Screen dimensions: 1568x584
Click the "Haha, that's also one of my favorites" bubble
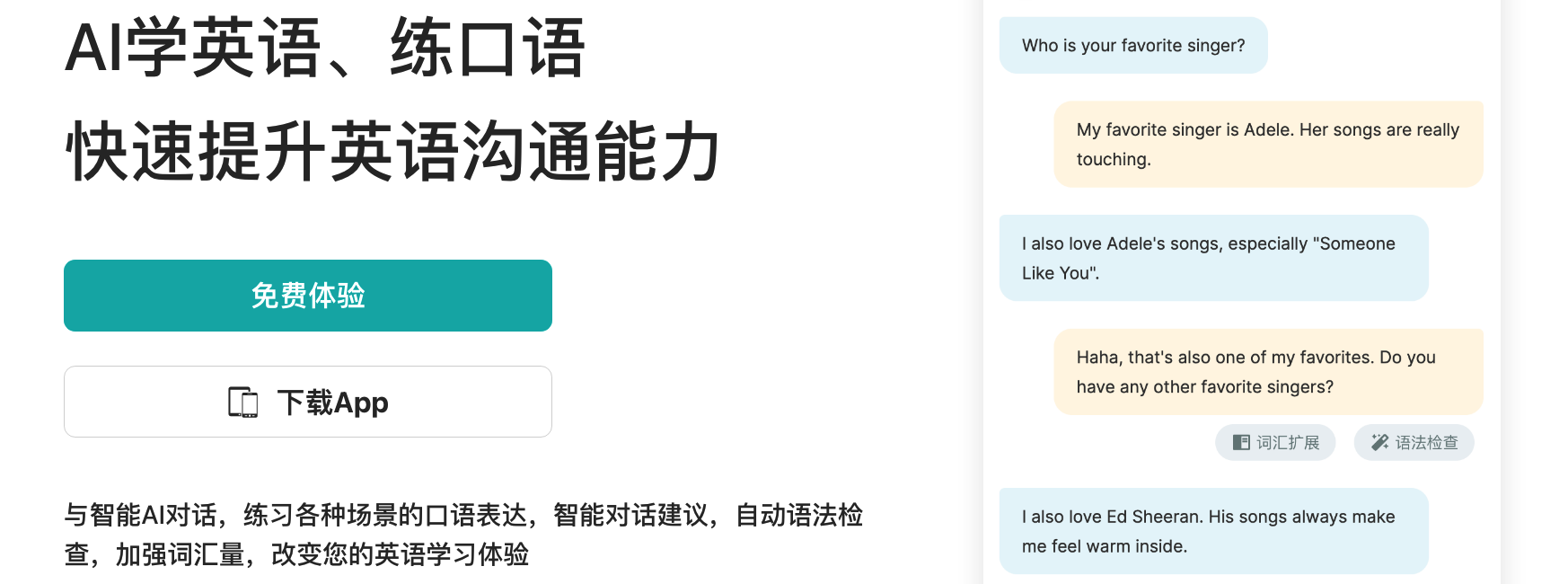pos(1268,372)
